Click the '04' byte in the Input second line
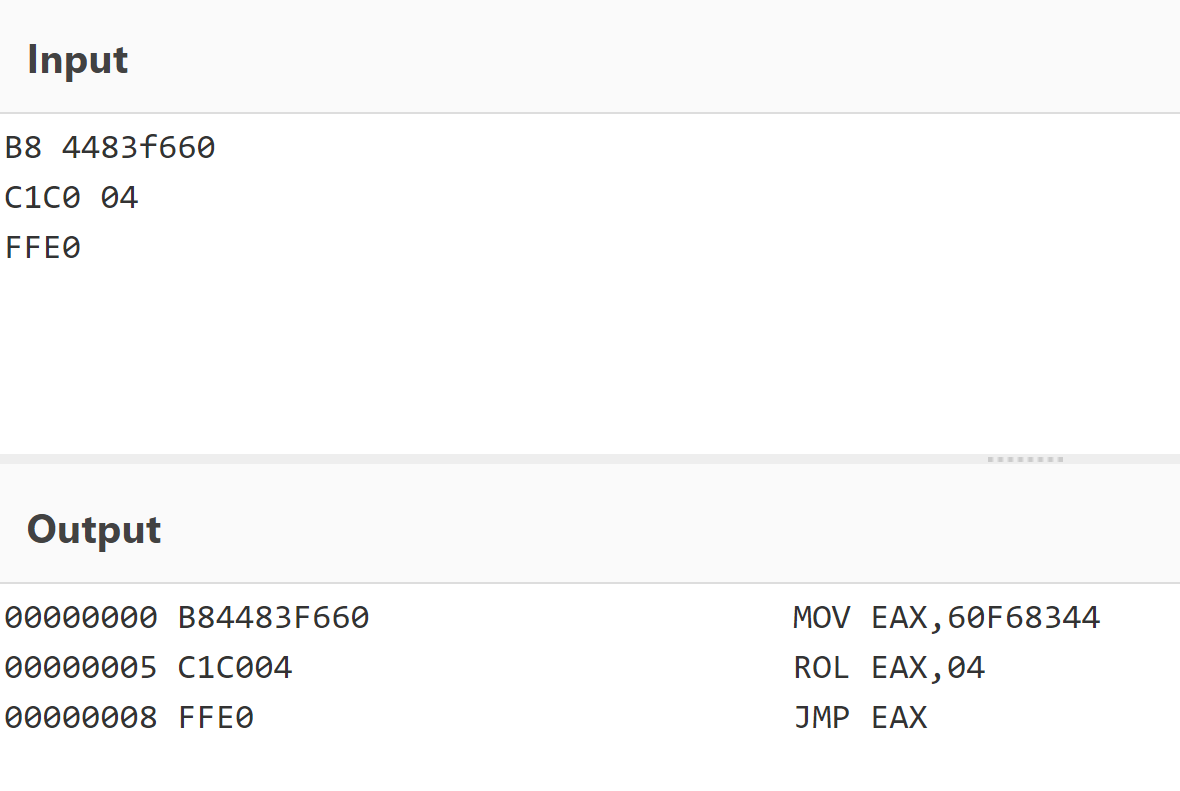 tap(119, 198)
